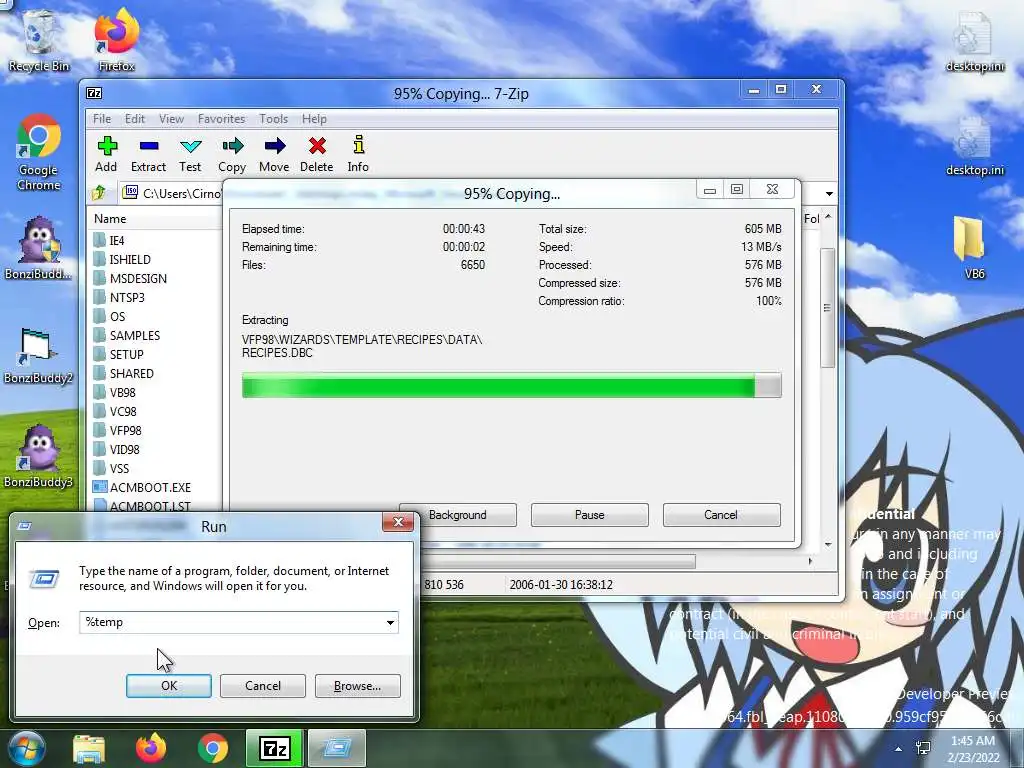Cancel the copying operation
Viewport: 1024px width, 768px height.
[722, 515]
